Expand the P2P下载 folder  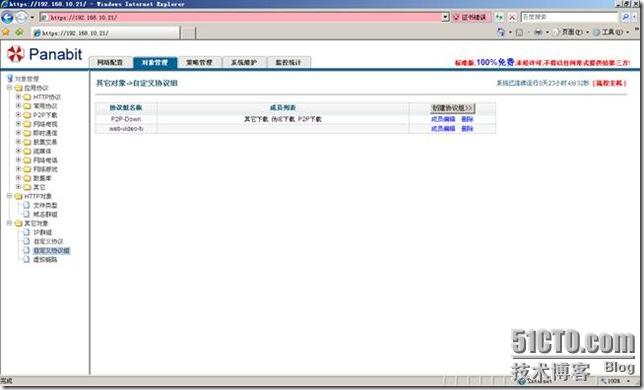click(x=18, y=115)
